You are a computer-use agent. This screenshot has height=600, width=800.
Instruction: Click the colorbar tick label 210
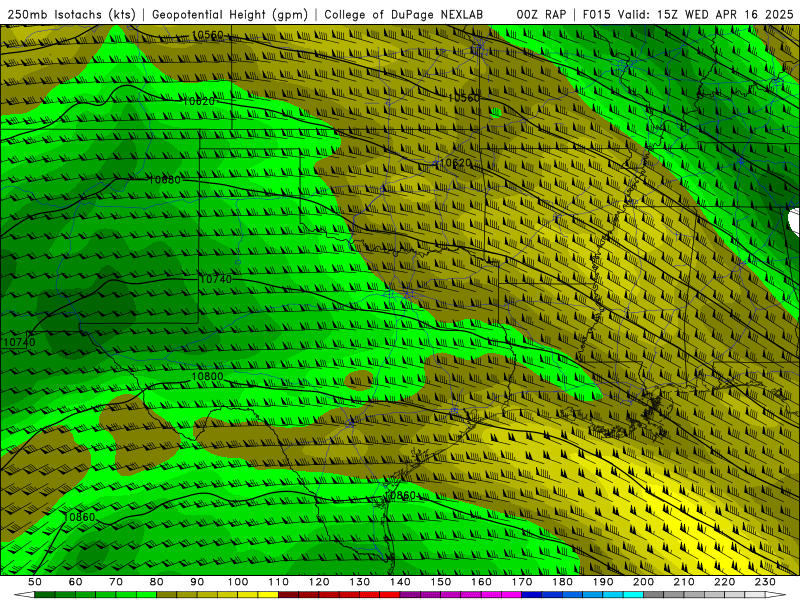click(684, 582)
